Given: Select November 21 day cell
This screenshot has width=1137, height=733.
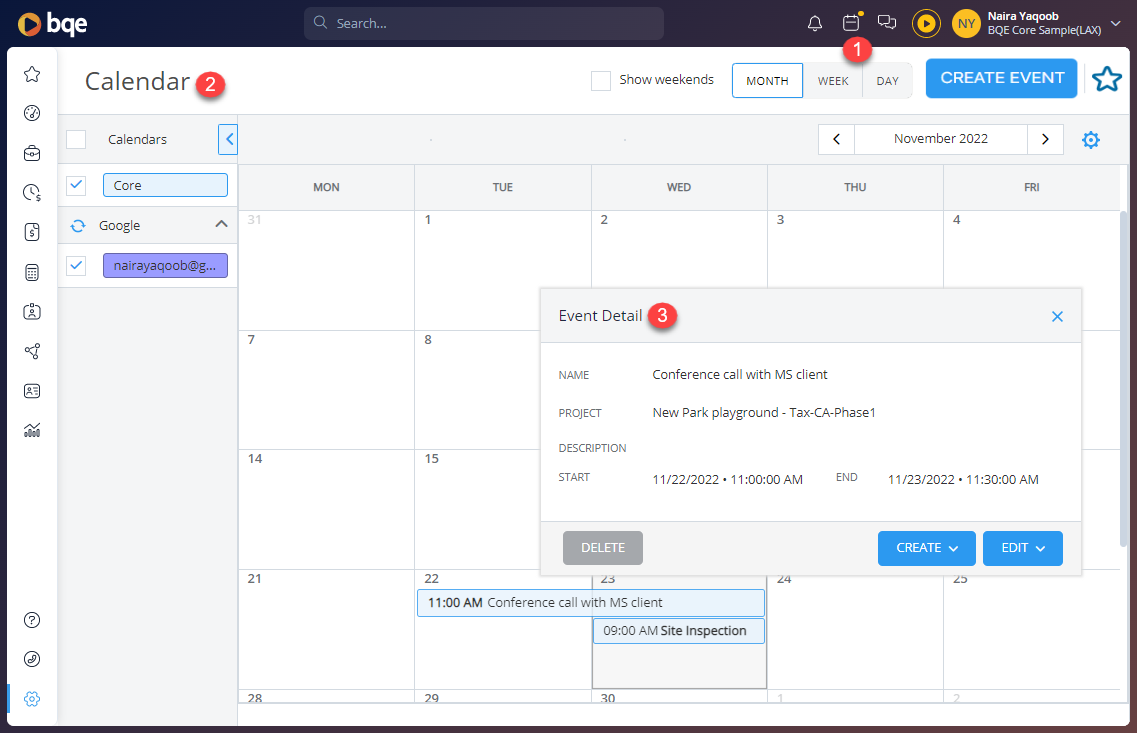Looking at the screenshot, I should (326, 629).
